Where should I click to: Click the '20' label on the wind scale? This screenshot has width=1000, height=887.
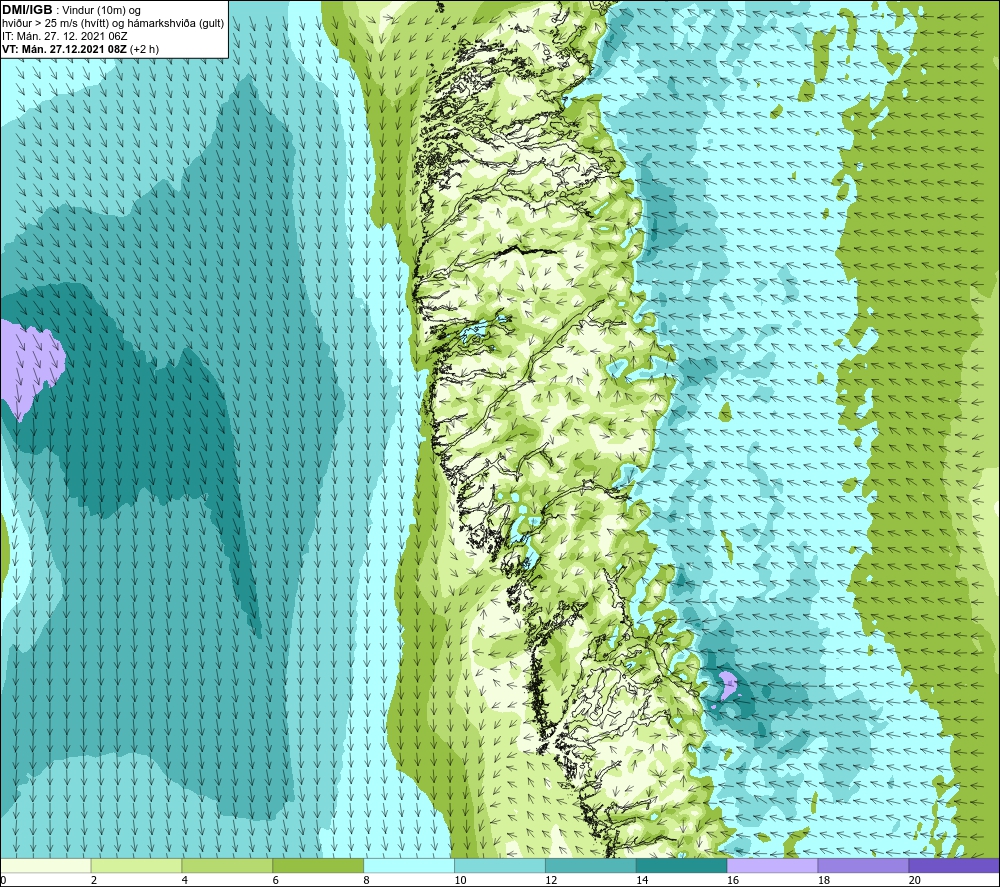pos(915,880)
